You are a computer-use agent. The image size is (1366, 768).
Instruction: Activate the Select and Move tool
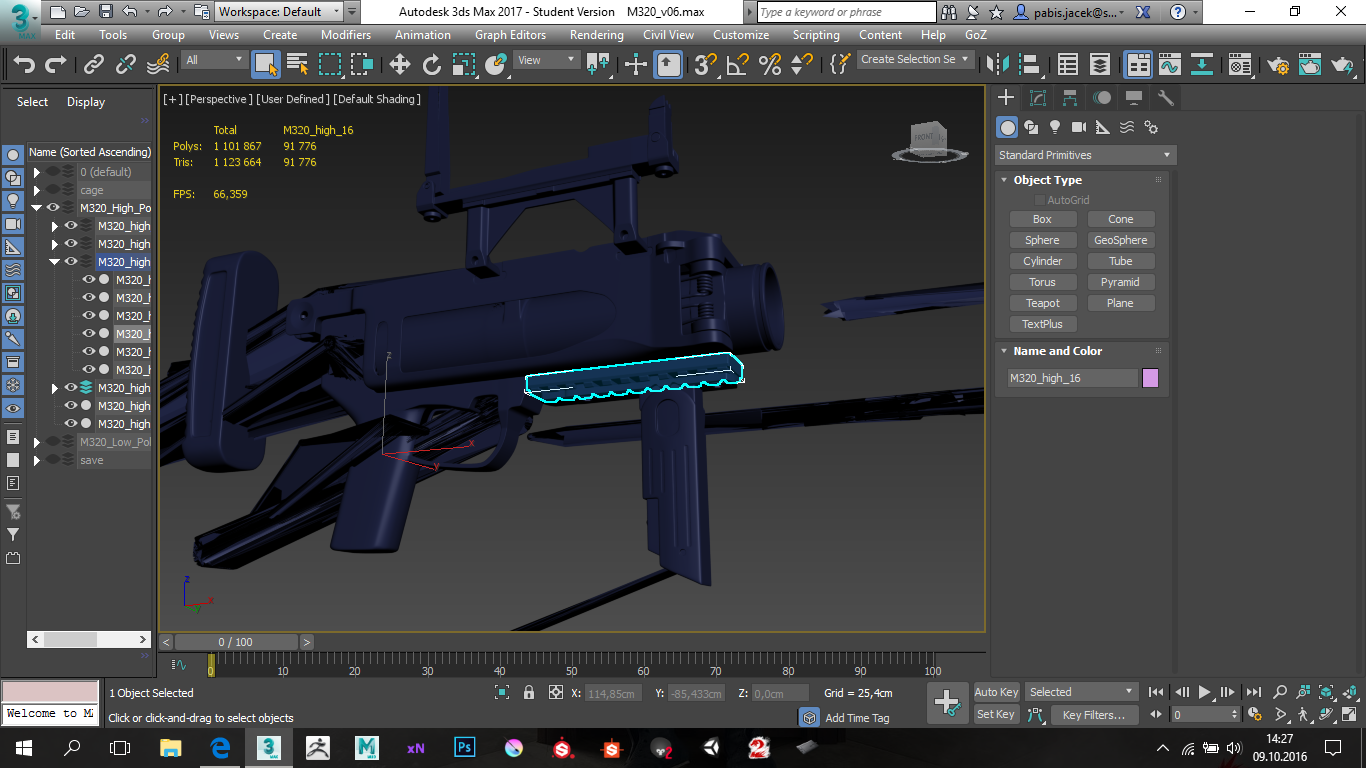400,65
